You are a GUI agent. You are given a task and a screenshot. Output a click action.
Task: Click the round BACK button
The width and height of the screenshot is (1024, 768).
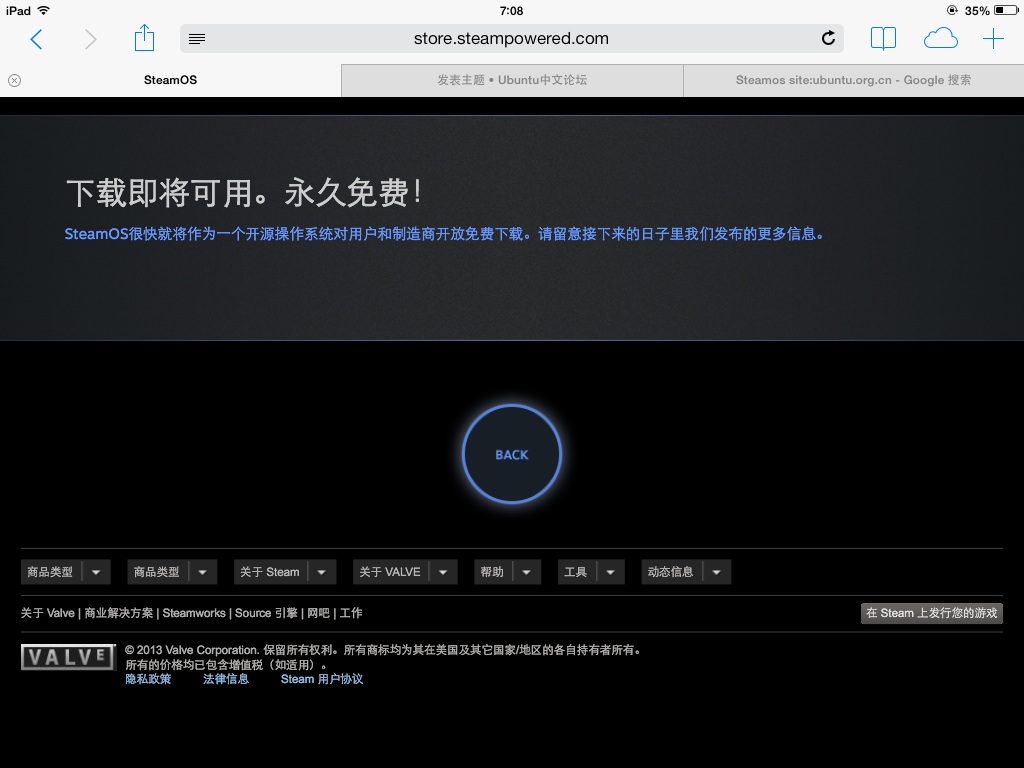coord(511,455)
